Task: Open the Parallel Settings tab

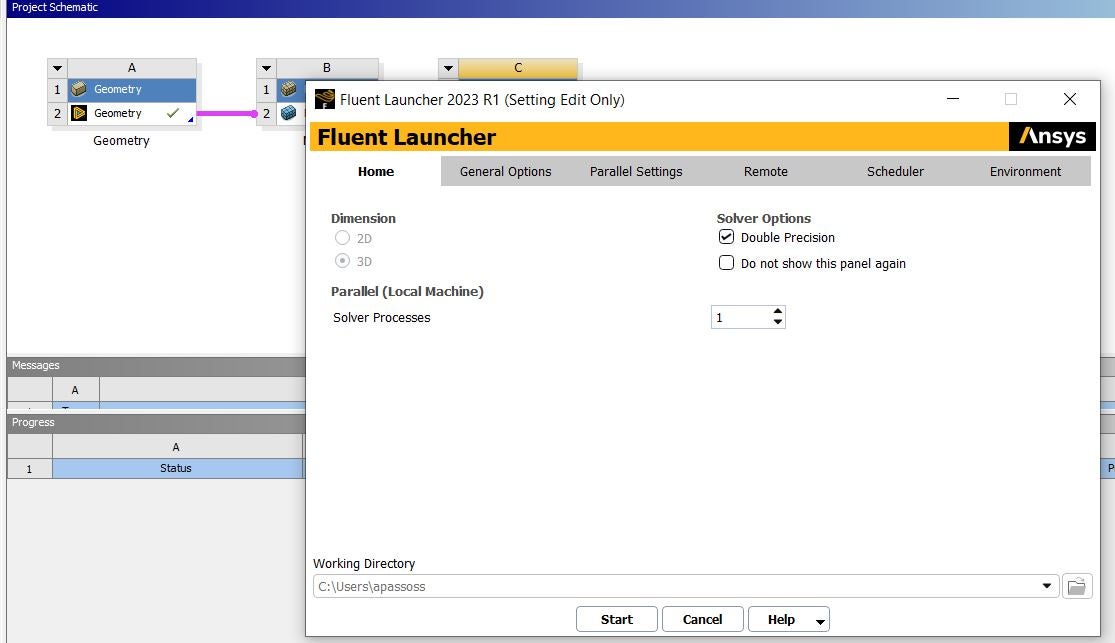Action: [x=636, y=171]
